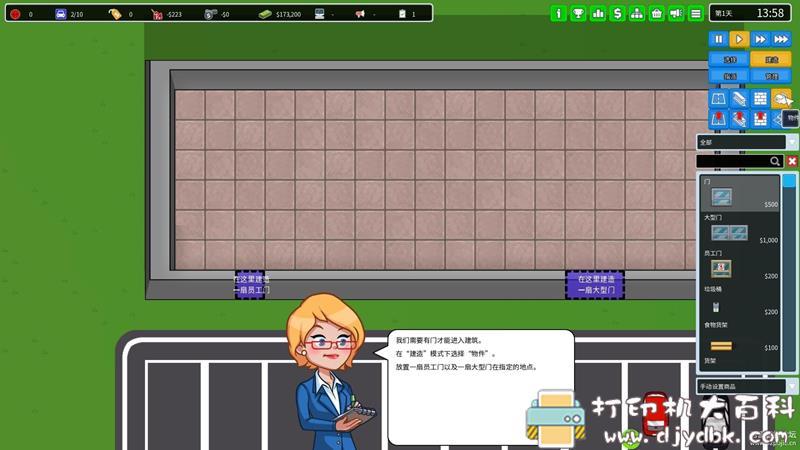This screenshot has width=800, height=450.
Task: Open the 手动设置商品 dropdown
Action: pyautogui.click(x=746, y=386)
